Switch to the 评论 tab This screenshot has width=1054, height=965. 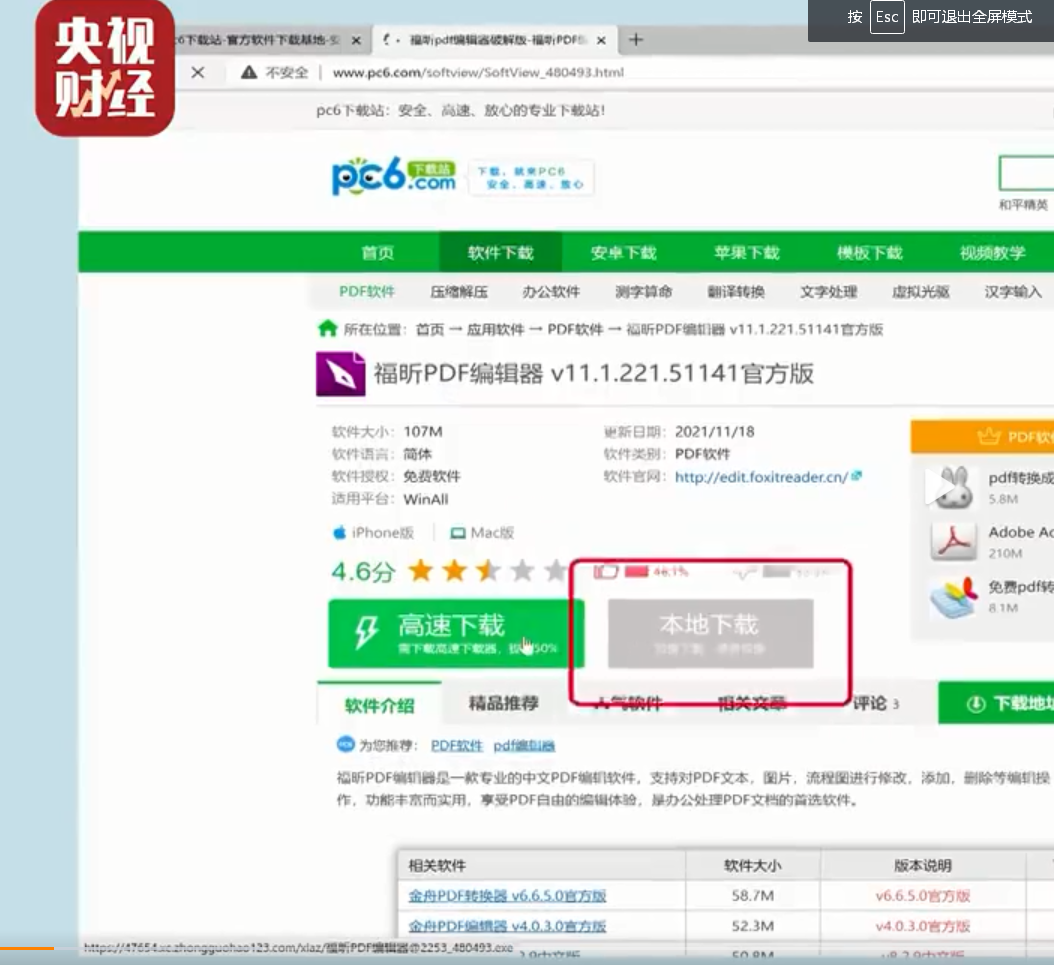pos(876,704)
